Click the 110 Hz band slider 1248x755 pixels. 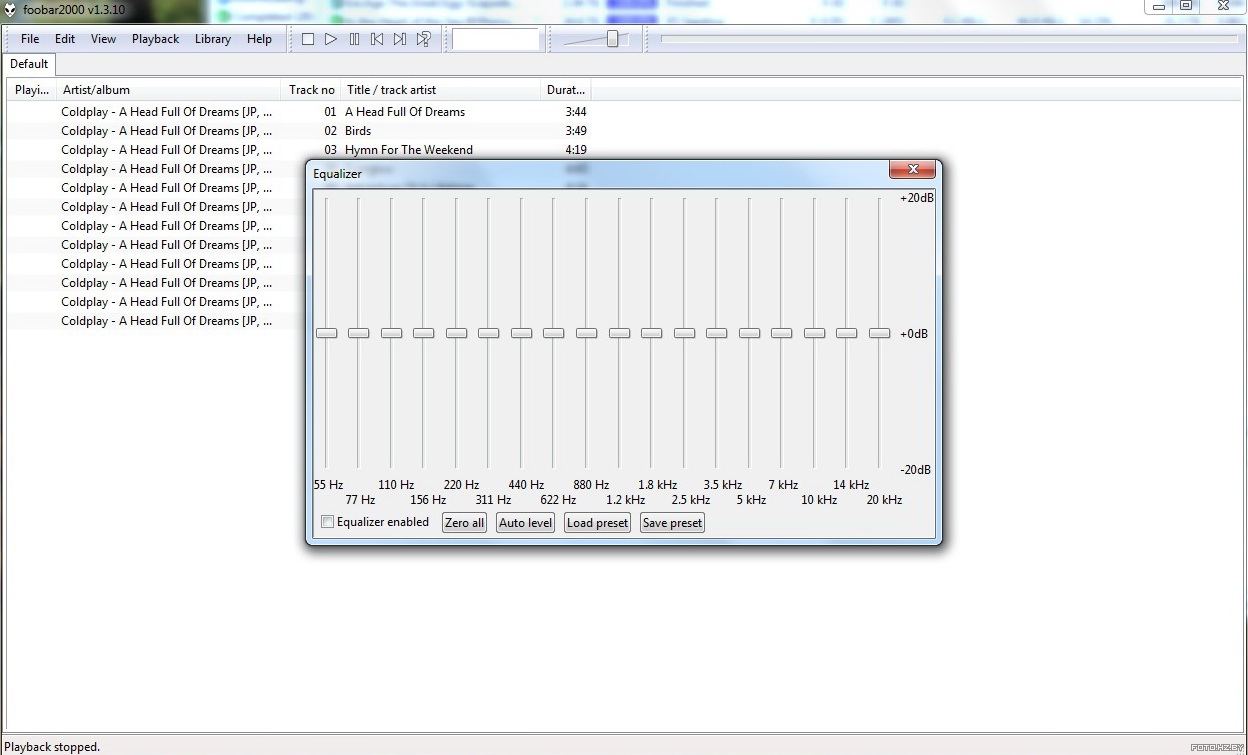[x=391, y=333]
